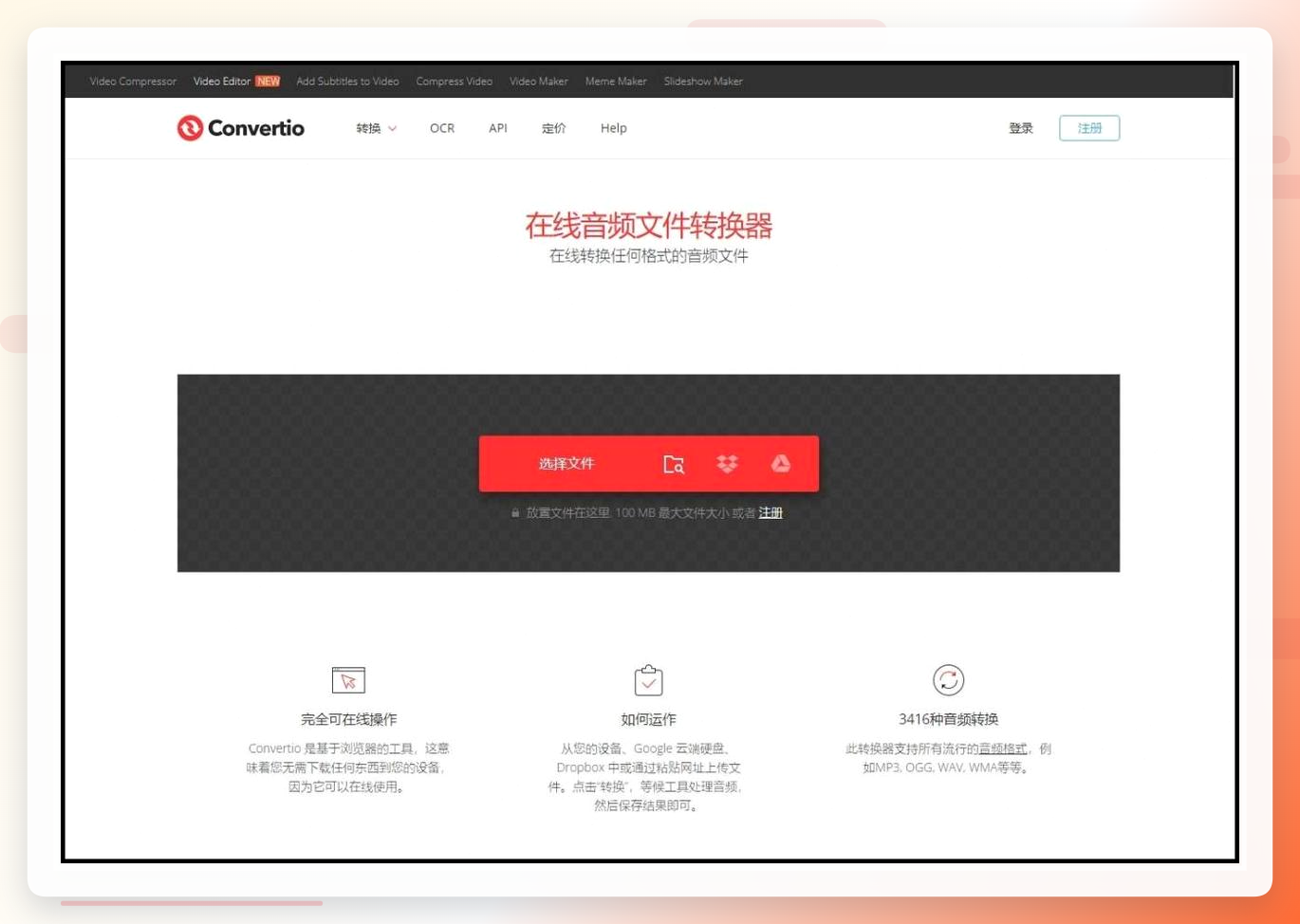Open Meme Maker link
The height and width of the screenshot is (924, 1300).
[616, 82]
